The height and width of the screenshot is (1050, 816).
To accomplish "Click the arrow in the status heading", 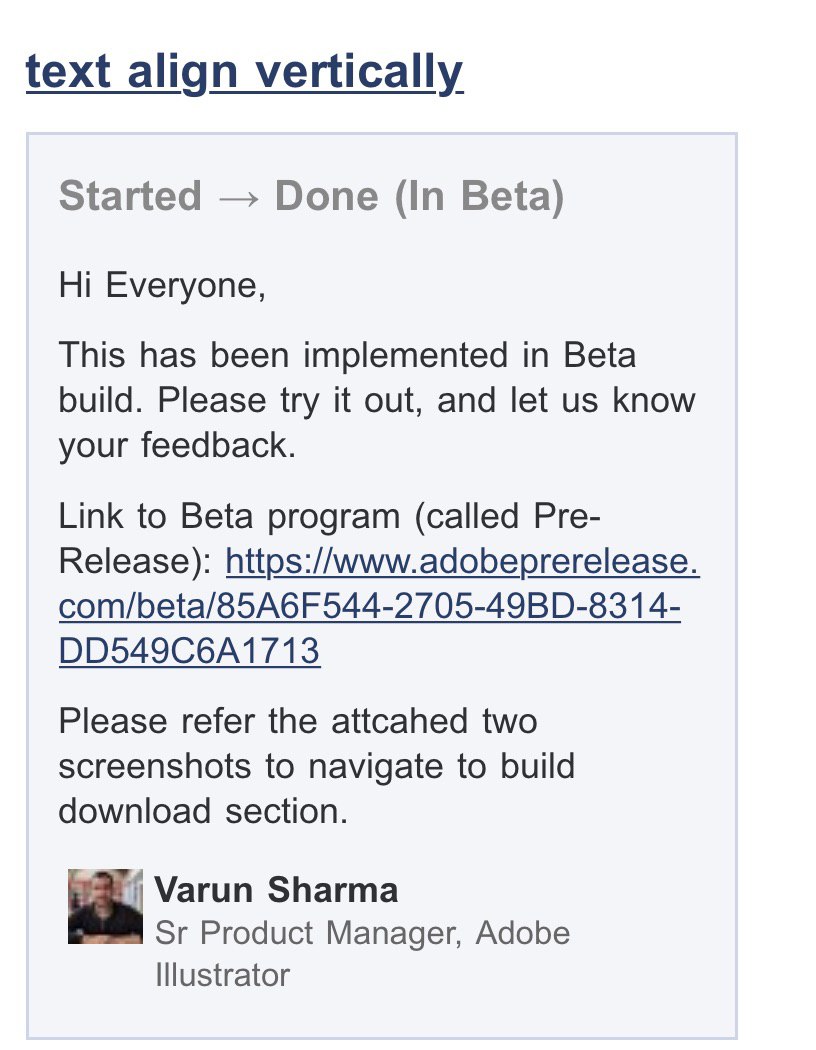I will pos(238,199).
